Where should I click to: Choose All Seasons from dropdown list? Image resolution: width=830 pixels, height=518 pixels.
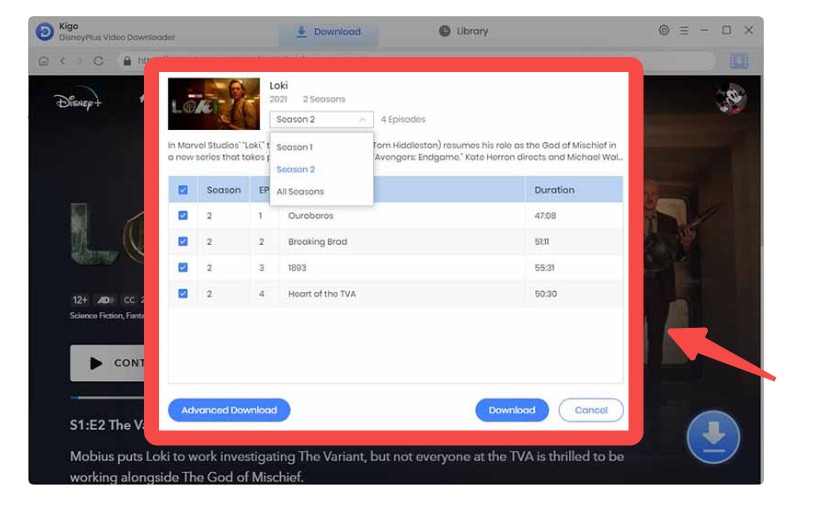pyautogui.click(x=300, y=192)
